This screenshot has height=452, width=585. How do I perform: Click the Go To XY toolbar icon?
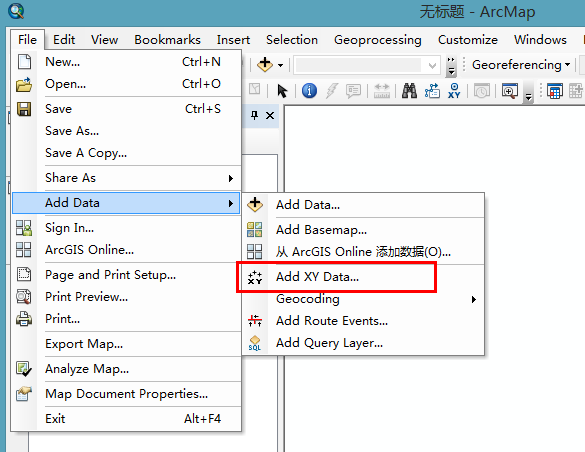point(454,91)
